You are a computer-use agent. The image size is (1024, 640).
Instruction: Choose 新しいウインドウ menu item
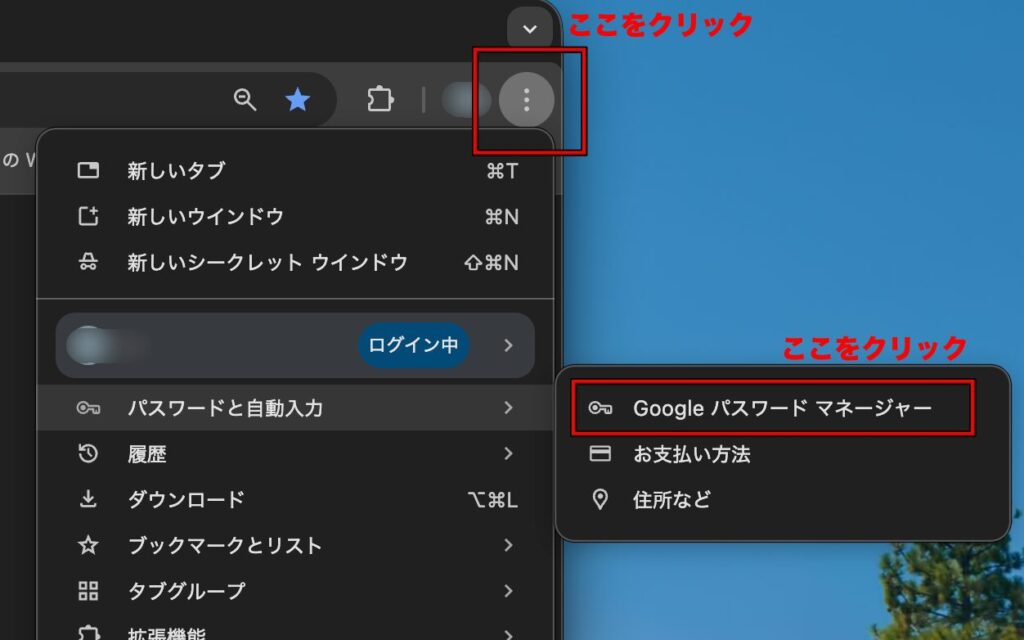click(205, 217)
